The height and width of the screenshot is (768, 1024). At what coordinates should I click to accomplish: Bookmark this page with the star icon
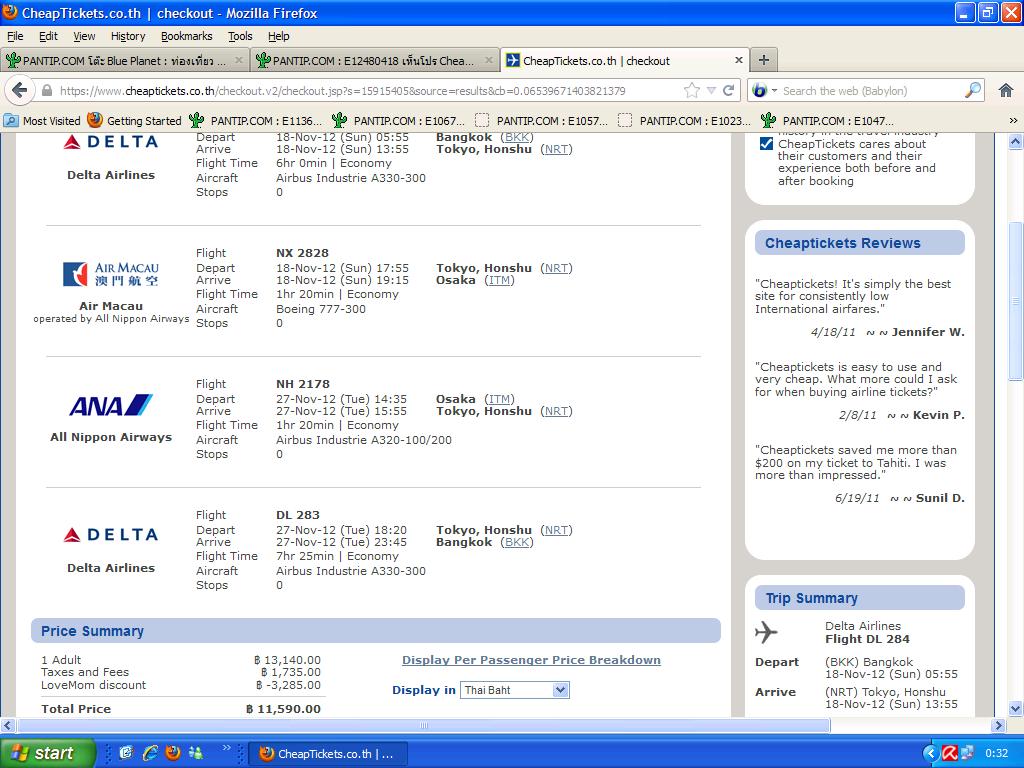[x=692, y=91]
